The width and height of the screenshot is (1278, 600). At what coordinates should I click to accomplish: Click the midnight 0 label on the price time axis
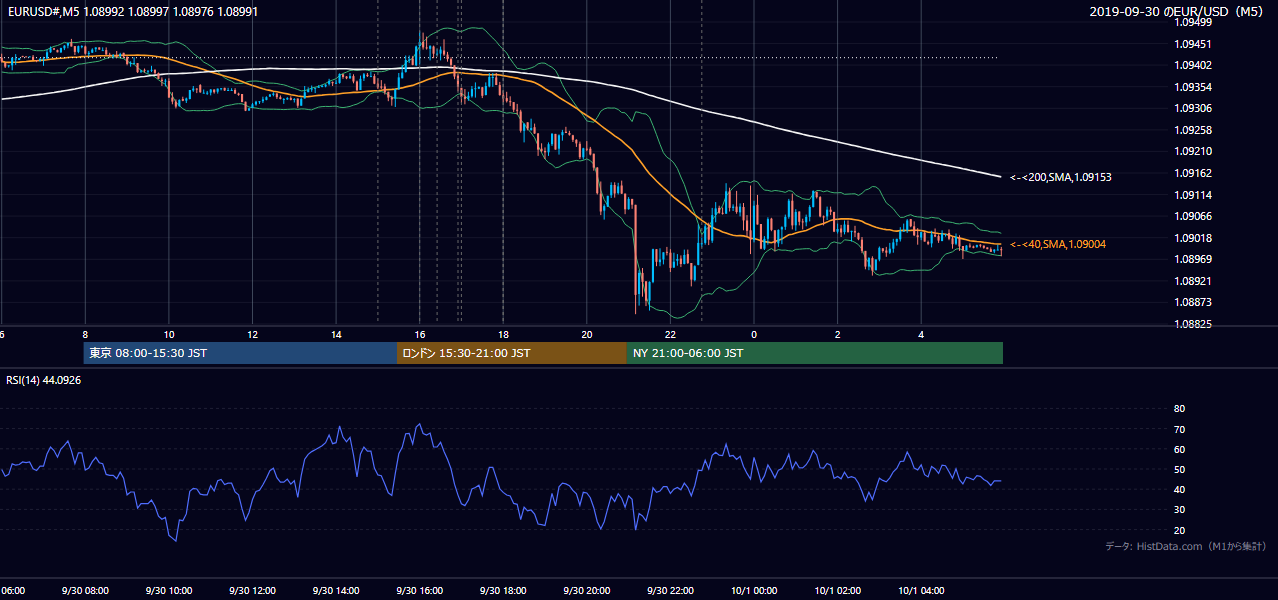[754, 334]
